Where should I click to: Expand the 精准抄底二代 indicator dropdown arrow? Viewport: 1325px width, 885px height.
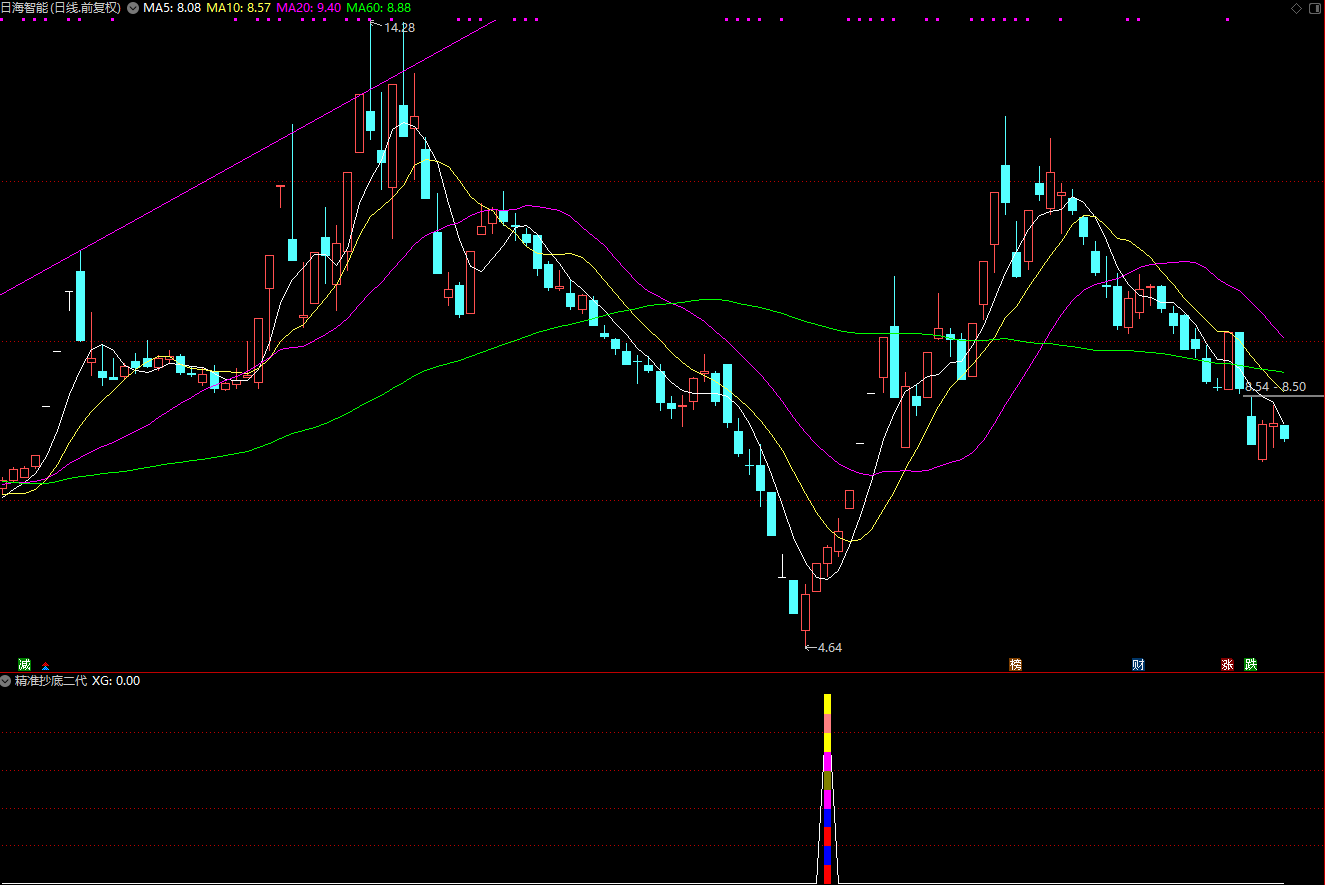[6, 681]
